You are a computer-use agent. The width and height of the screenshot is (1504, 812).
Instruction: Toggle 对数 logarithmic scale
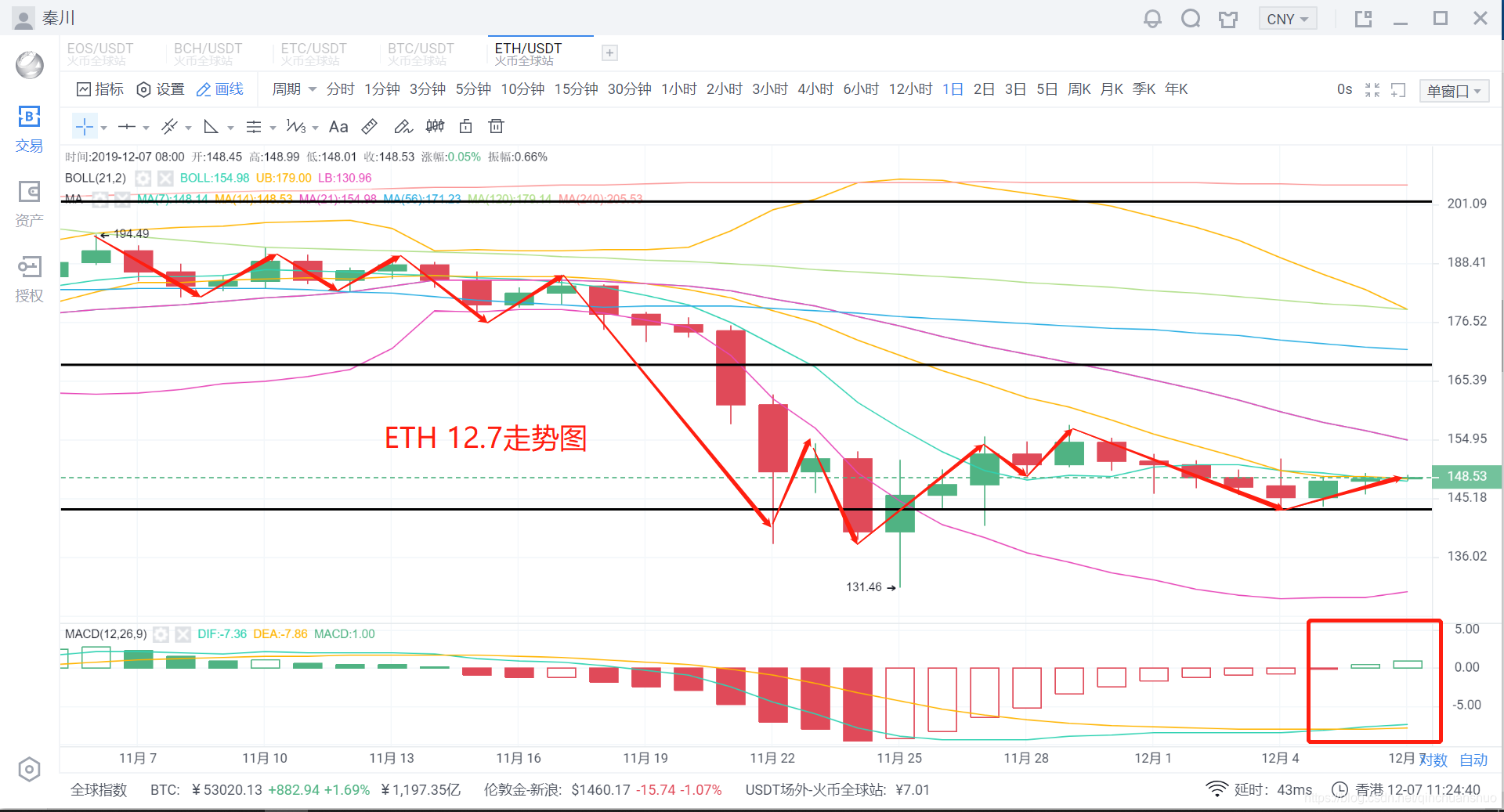pyautogui.click(x=1433, y=760)
